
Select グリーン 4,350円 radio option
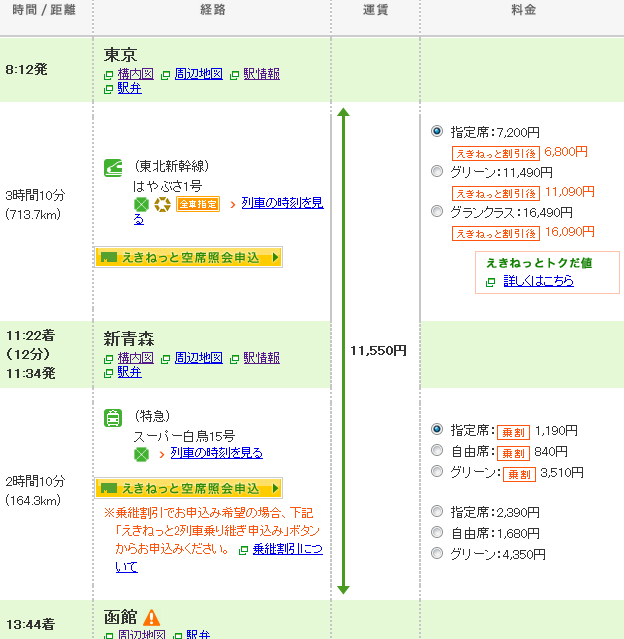pyautogui.click(x=437, y=553)
